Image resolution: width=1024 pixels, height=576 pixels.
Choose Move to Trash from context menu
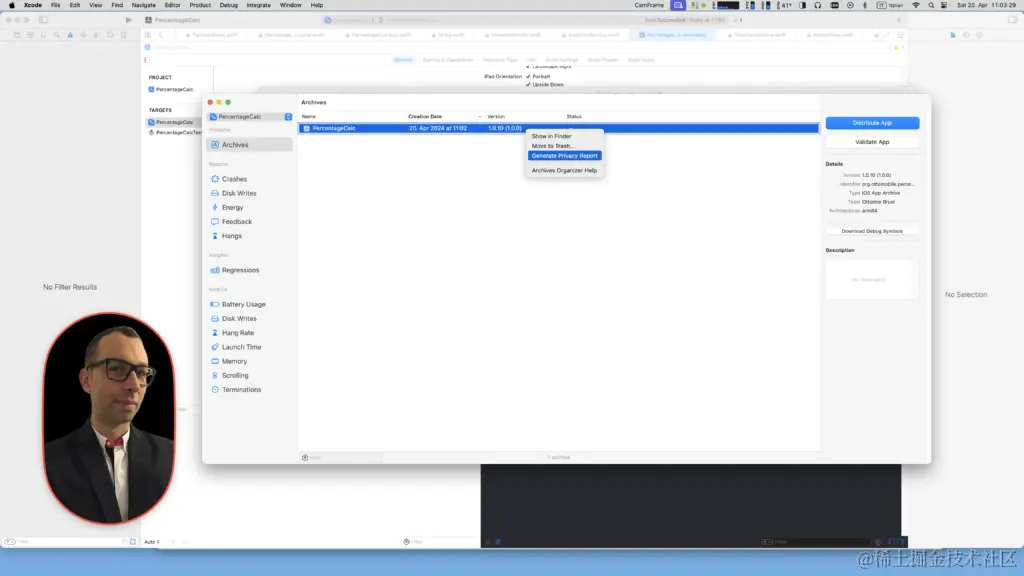pyautogui.click(x=552, y=146)
